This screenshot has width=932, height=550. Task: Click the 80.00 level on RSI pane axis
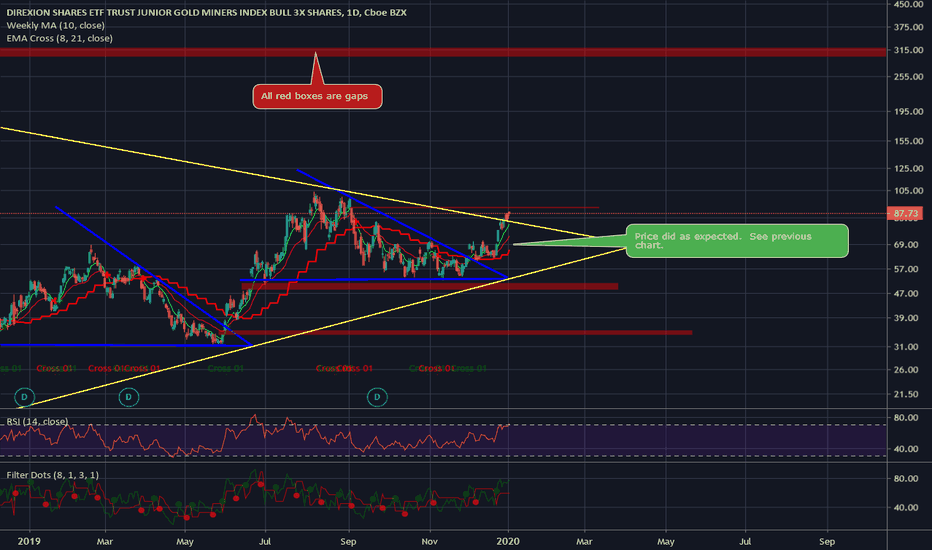pyautogui.click(x=906, y=418)
